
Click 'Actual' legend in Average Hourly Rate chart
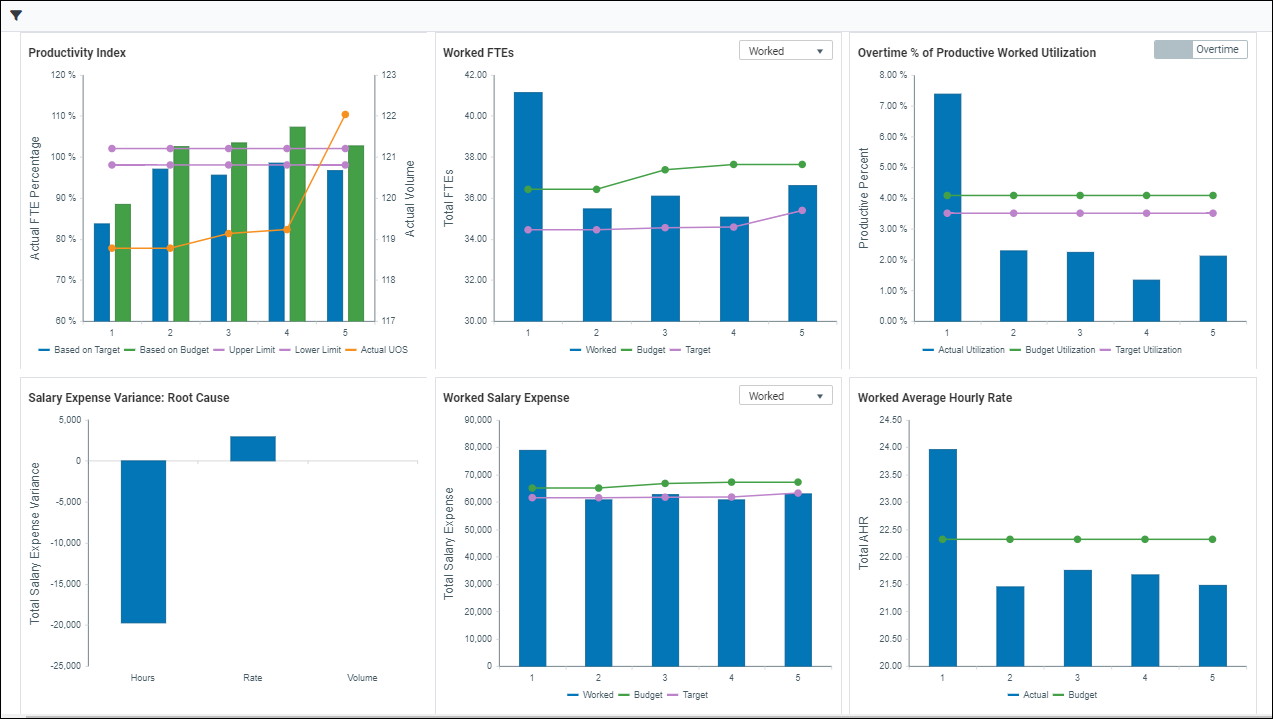coord(1031,695)
